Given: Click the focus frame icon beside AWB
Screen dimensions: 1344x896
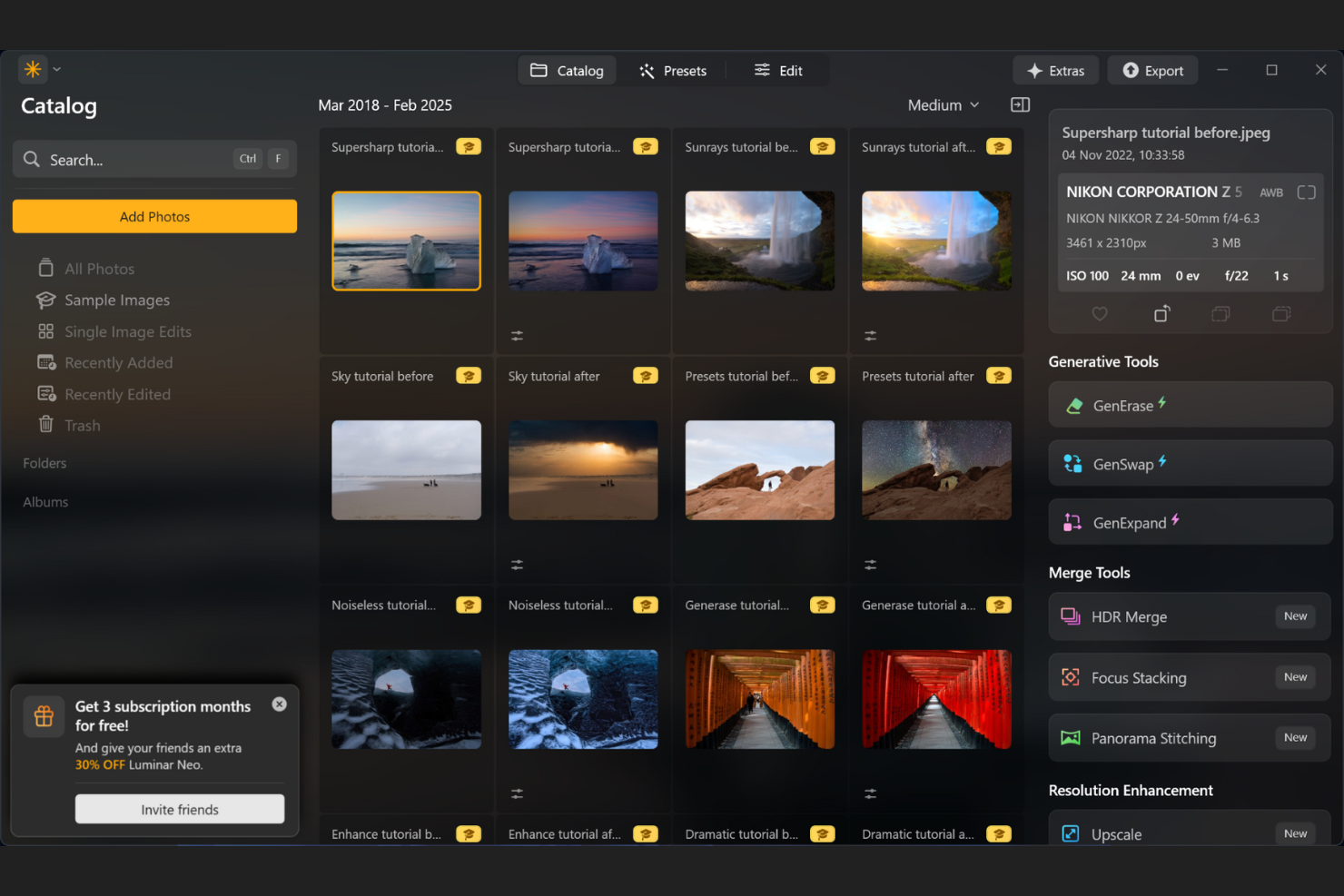Looking at the screenshot, I should (1306, 192).
